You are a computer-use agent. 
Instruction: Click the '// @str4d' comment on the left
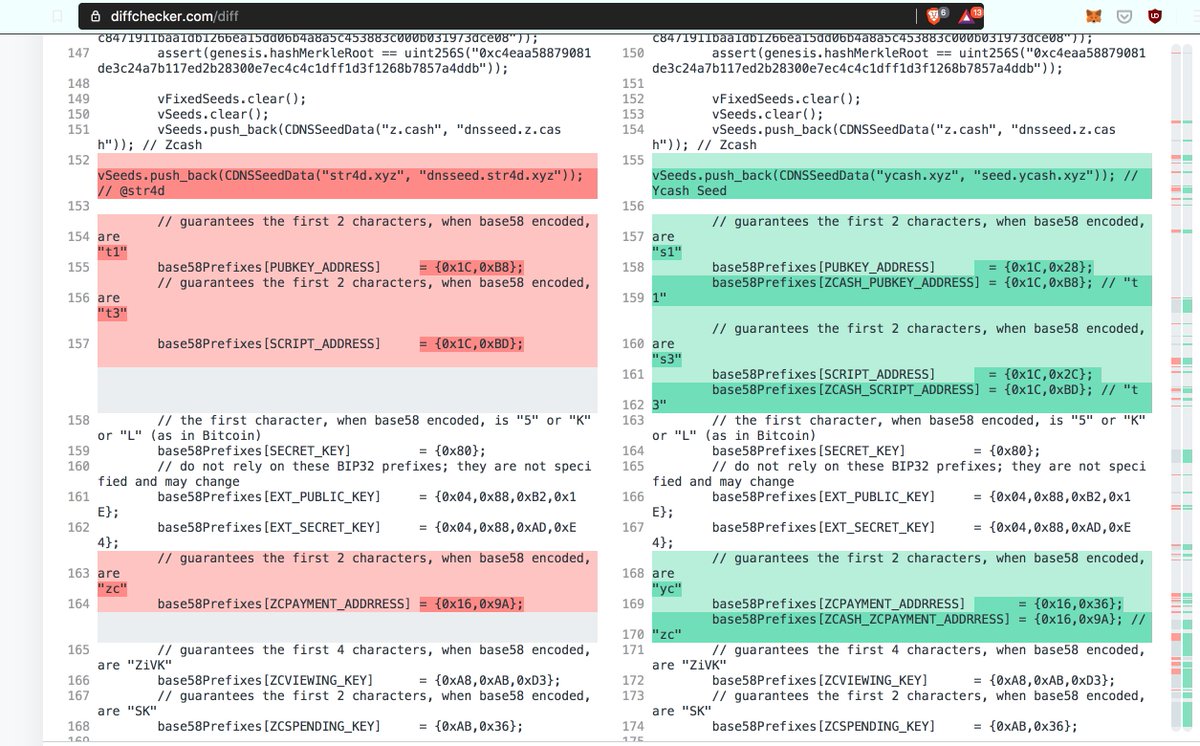coord(132,191)
